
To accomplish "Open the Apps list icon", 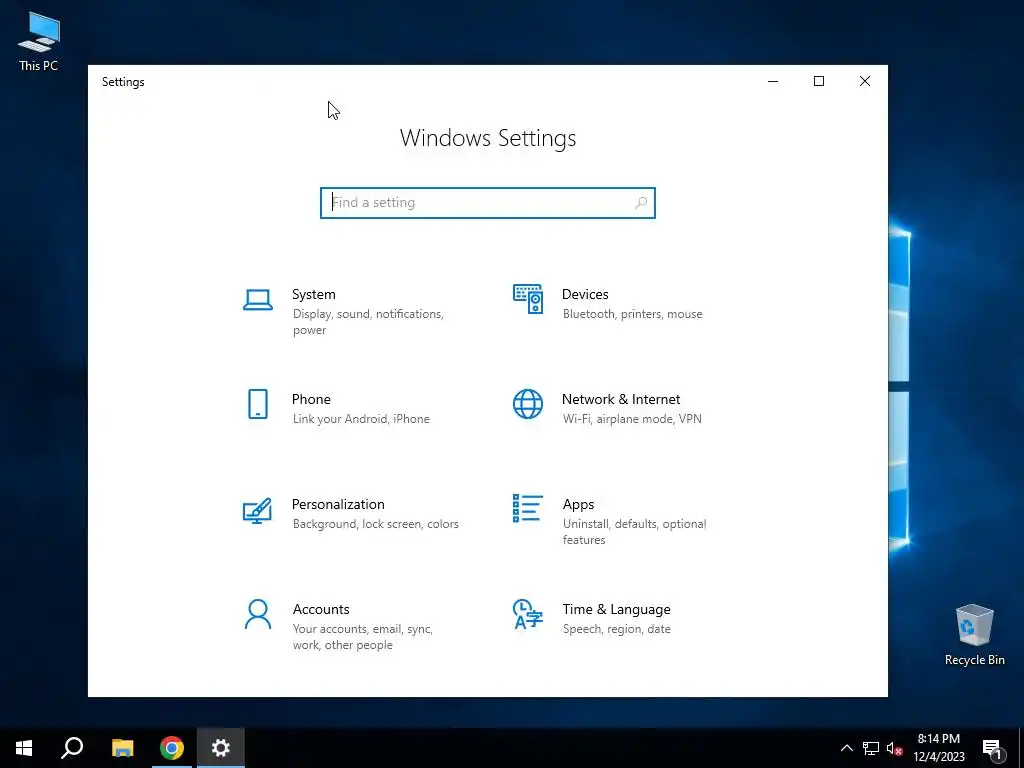I will coord(528,508).
